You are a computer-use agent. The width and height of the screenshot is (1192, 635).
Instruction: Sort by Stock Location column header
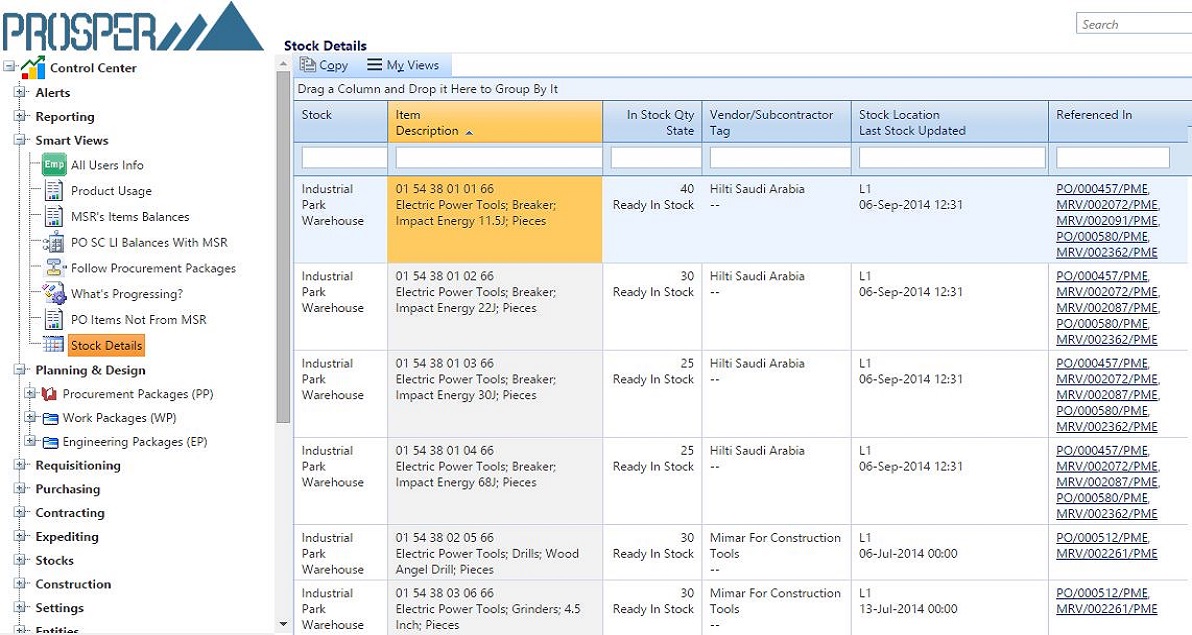(x=949, y=122)
